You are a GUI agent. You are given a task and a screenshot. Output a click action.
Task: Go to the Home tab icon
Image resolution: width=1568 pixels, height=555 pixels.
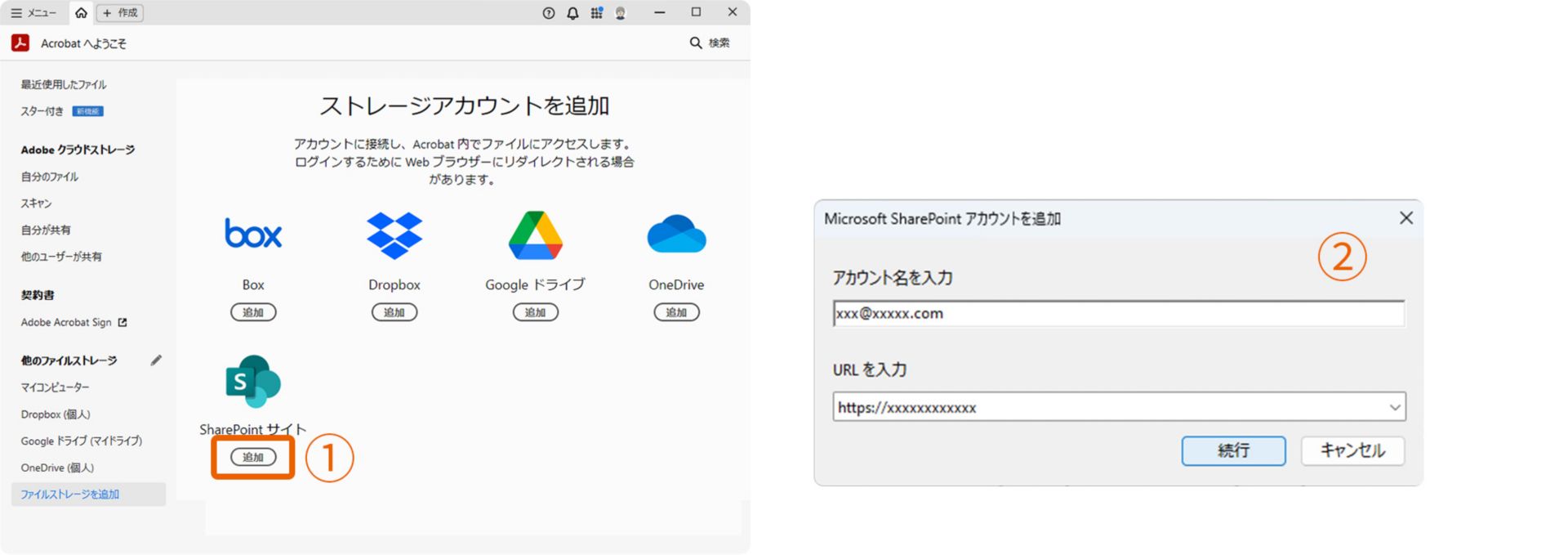(x=81, y=13)
